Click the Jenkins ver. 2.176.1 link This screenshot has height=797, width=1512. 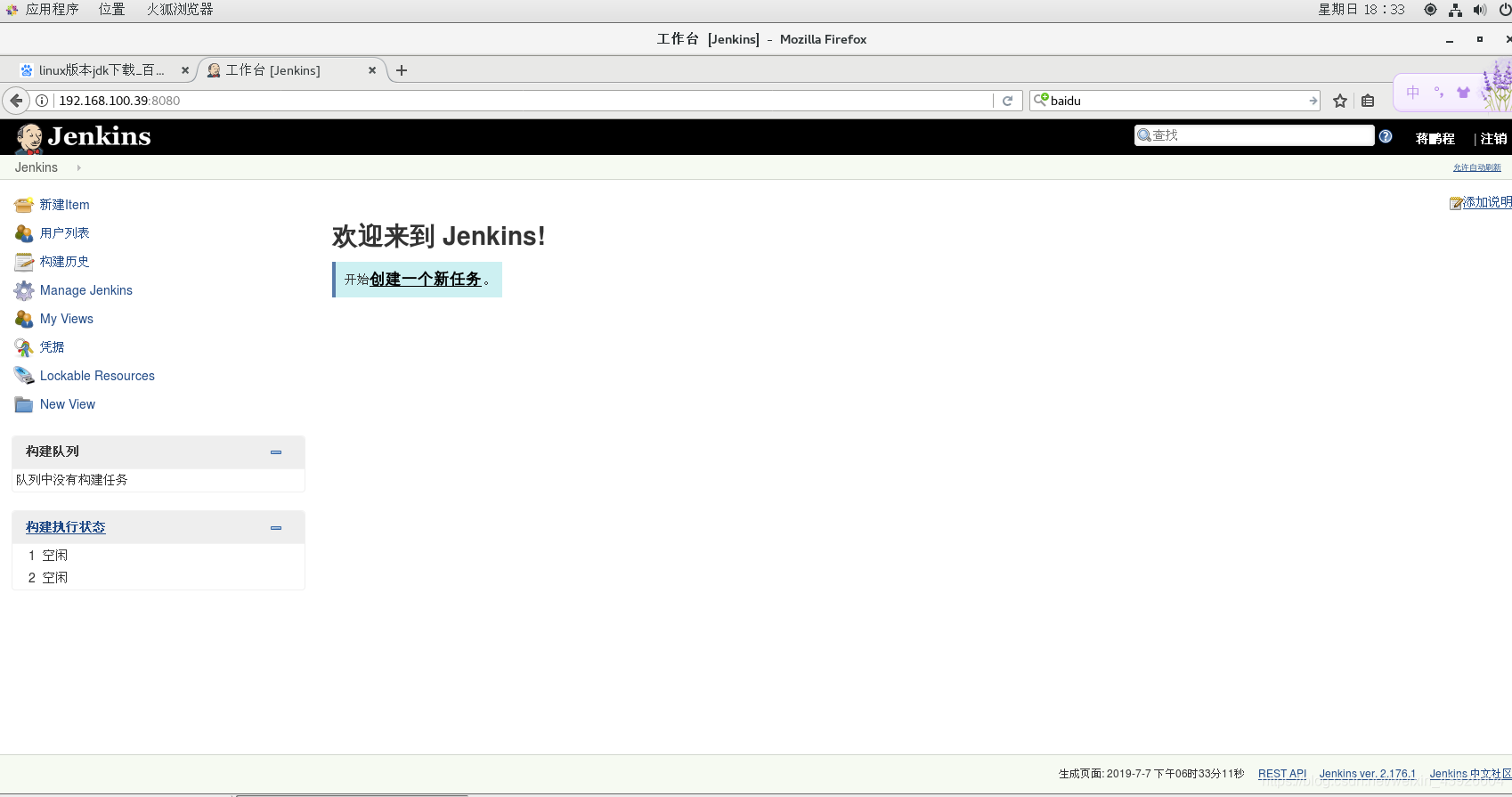1368,774
